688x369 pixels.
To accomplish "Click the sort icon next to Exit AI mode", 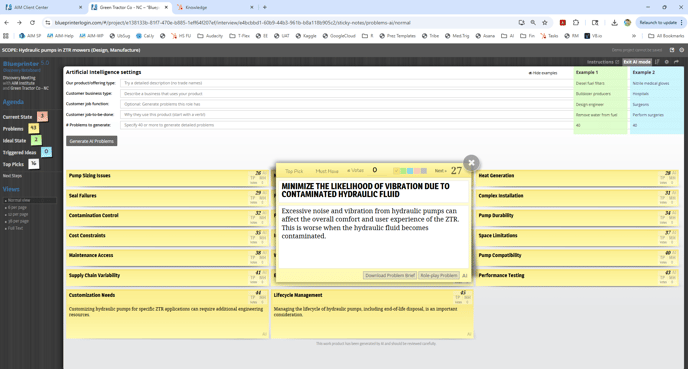I will click(x=657, y=62).
